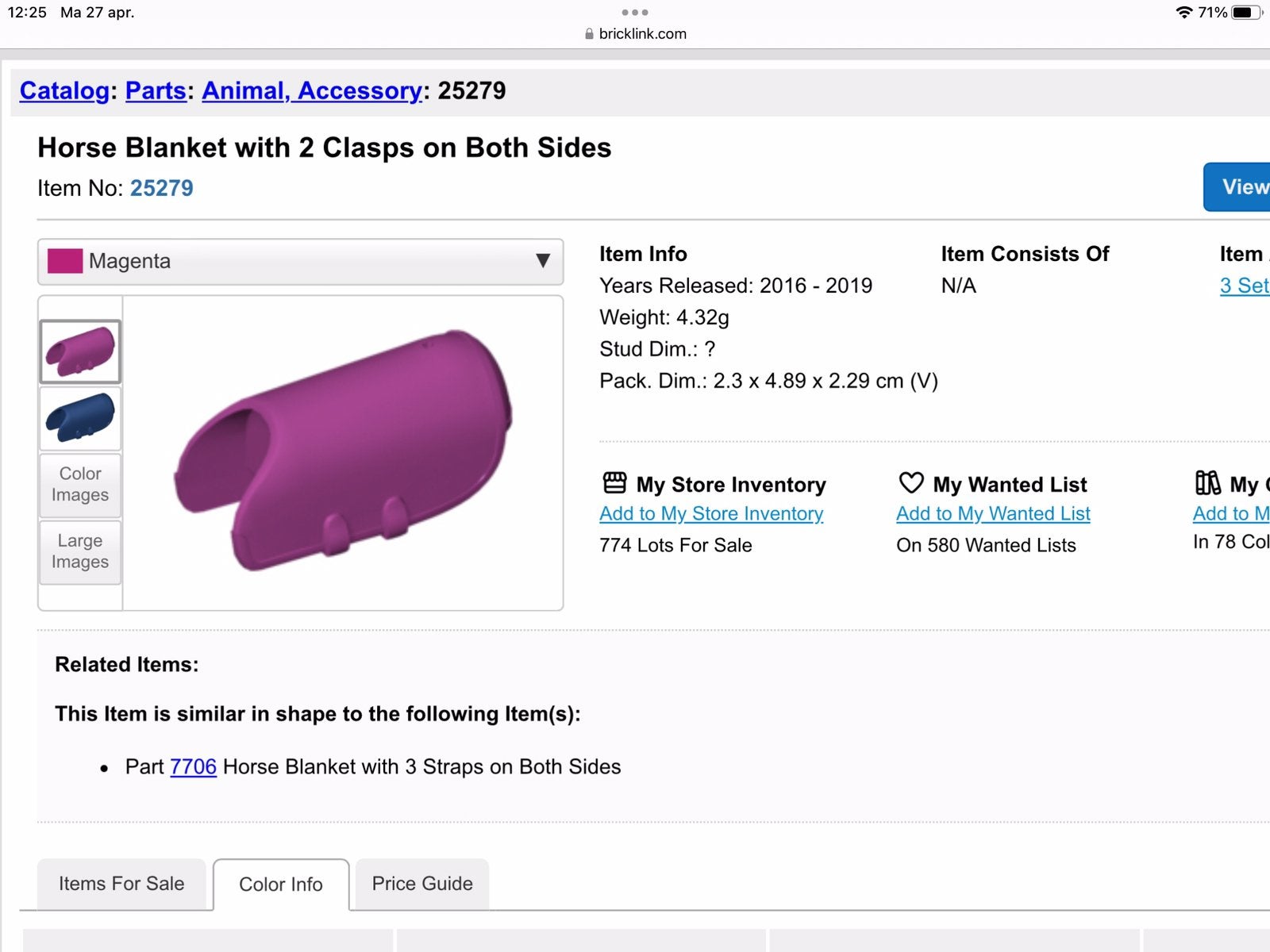Viewport: 1270px width, 952px height.
Task: Click Add to My Wanted List
Action: point(993,514)
